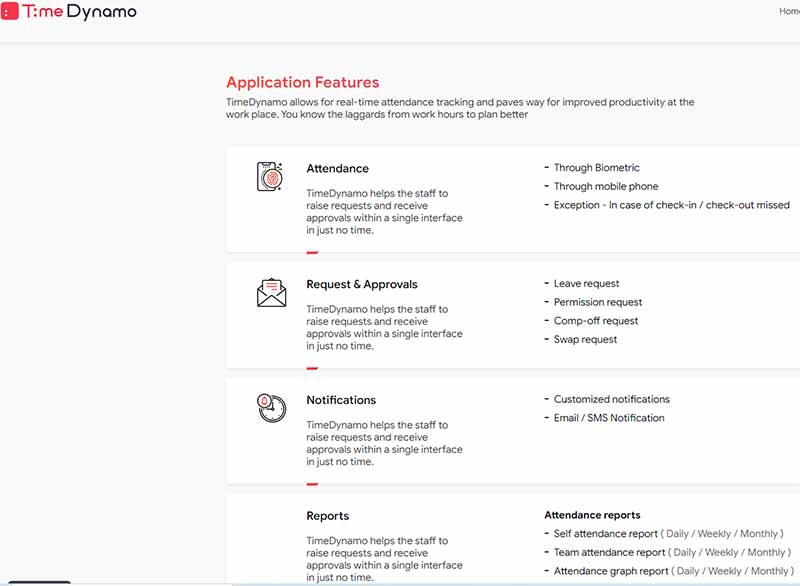This screenshot has width=800, height=586.
Task: Choose the Swap request item
Action: tap(585, 340)
